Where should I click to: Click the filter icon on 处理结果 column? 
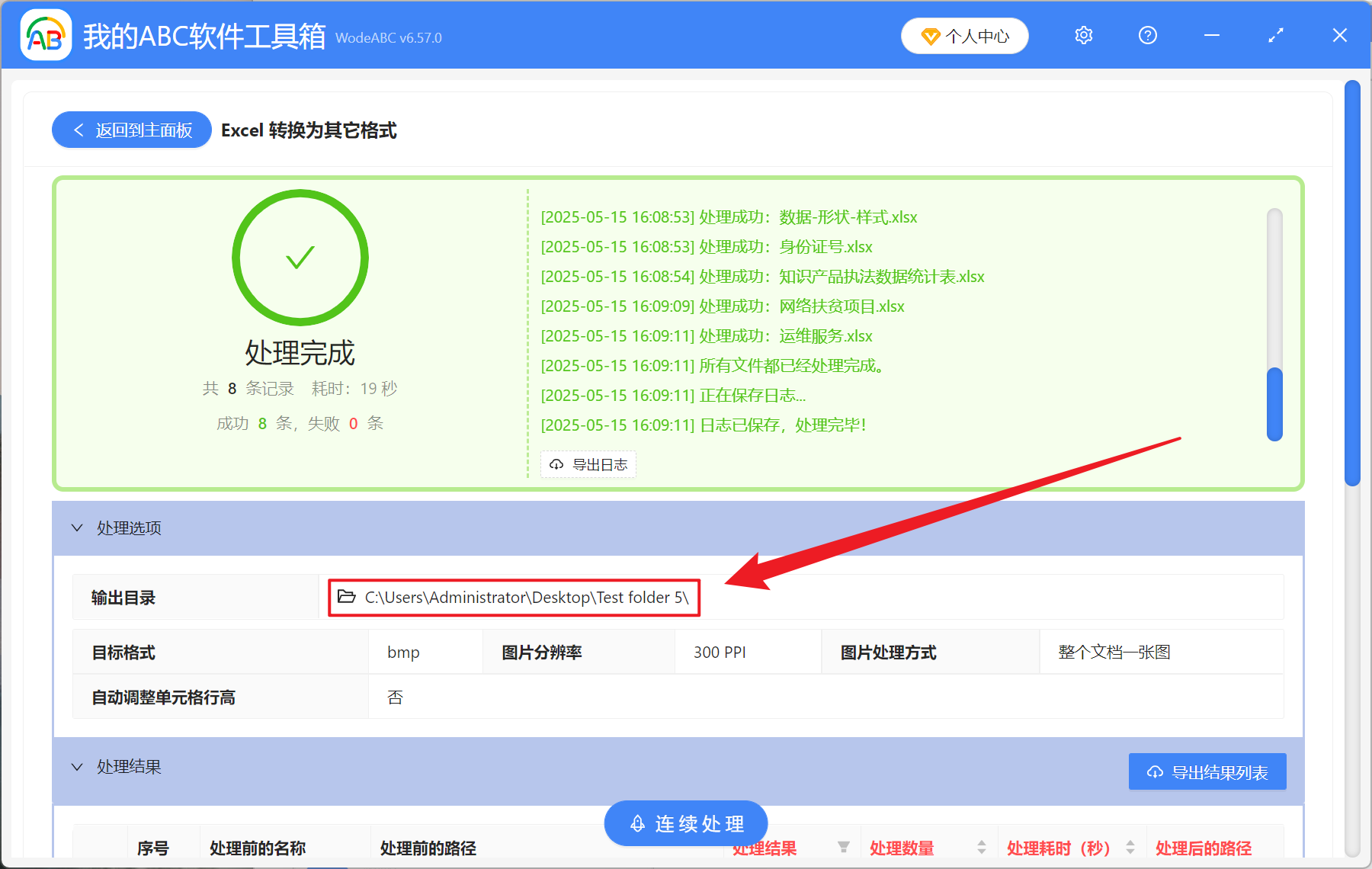click(x=843, y=848)
